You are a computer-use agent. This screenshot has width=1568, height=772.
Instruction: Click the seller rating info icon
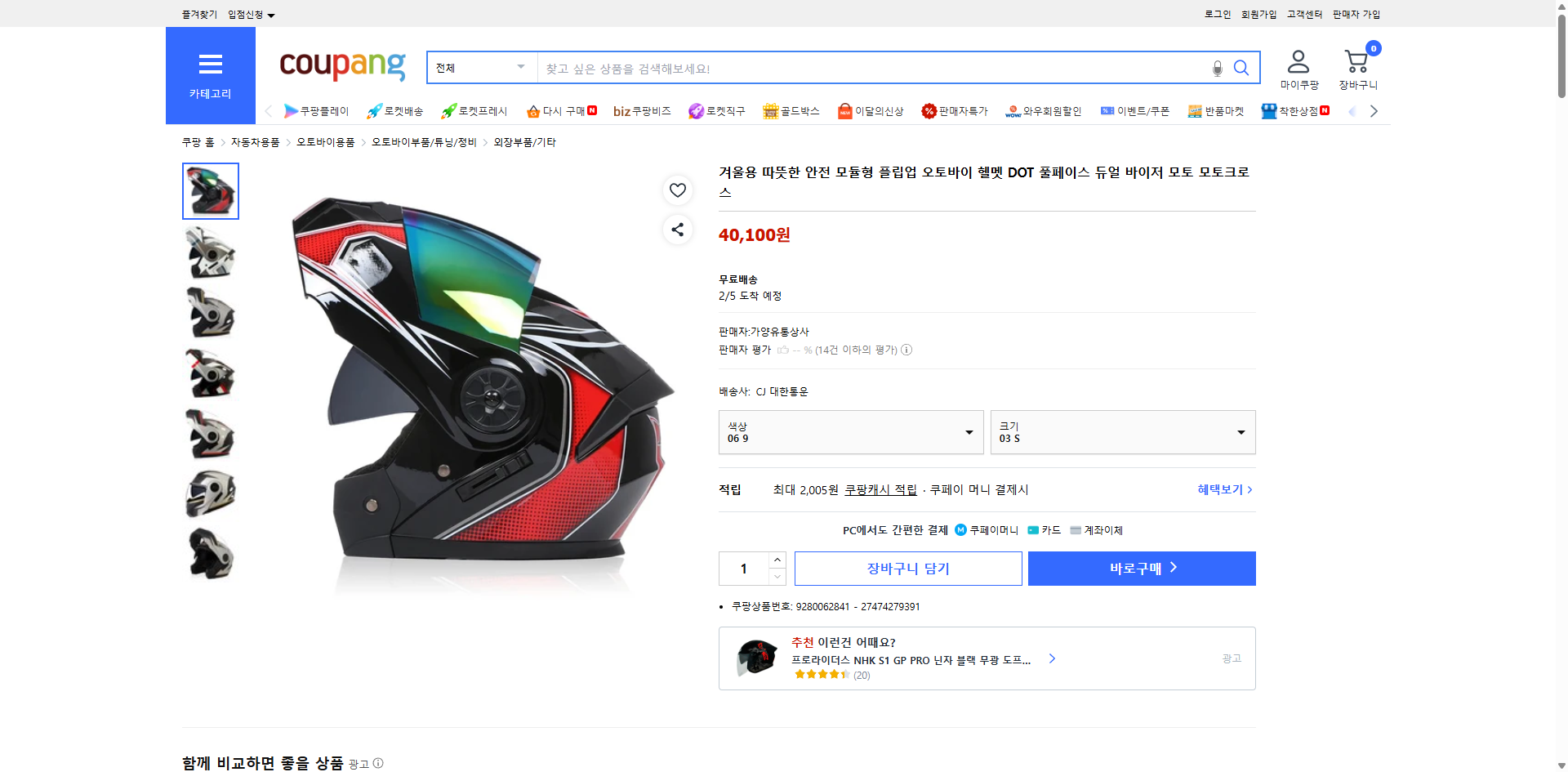pos(906,350)
